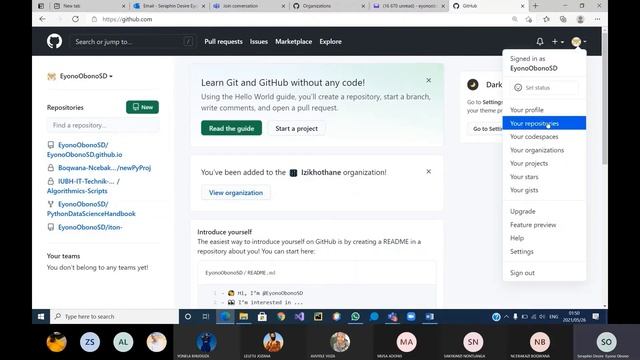640x360 pixels.
Task: Switch to the Join conversation tab
Action: click(x=249, y=6)
